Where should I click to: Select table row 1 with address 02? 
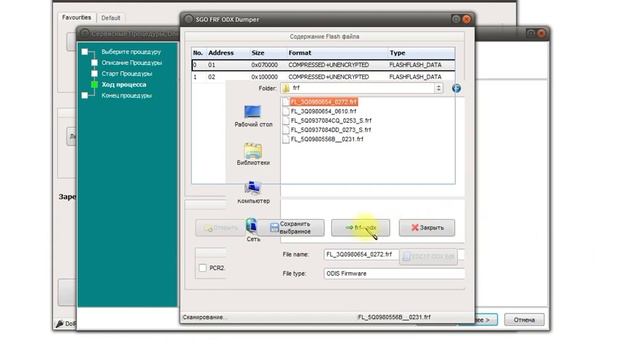pos(323,77)
